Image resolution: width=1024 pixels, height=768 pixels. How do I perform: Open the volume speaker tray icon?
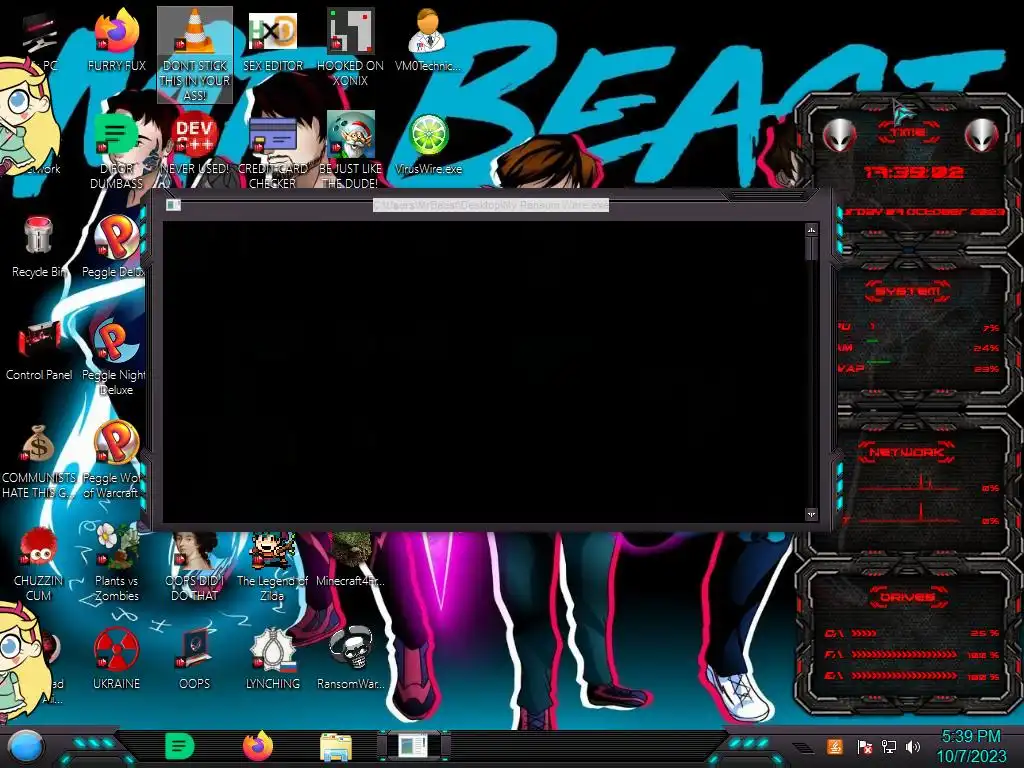(x=912, y=746)
